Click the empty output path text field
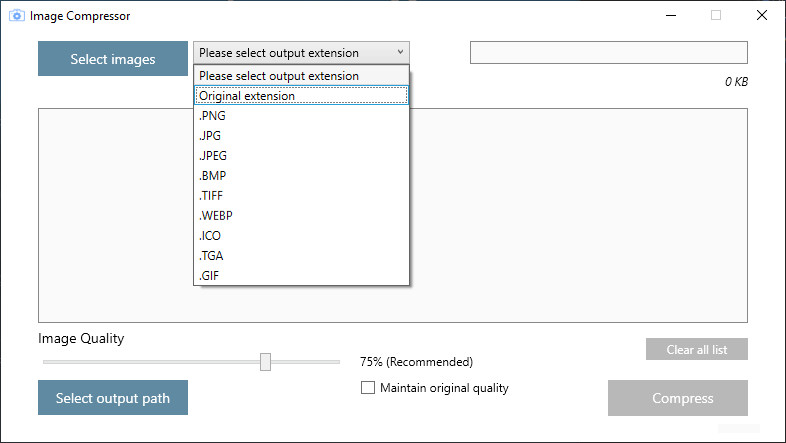 click(609, 53)
